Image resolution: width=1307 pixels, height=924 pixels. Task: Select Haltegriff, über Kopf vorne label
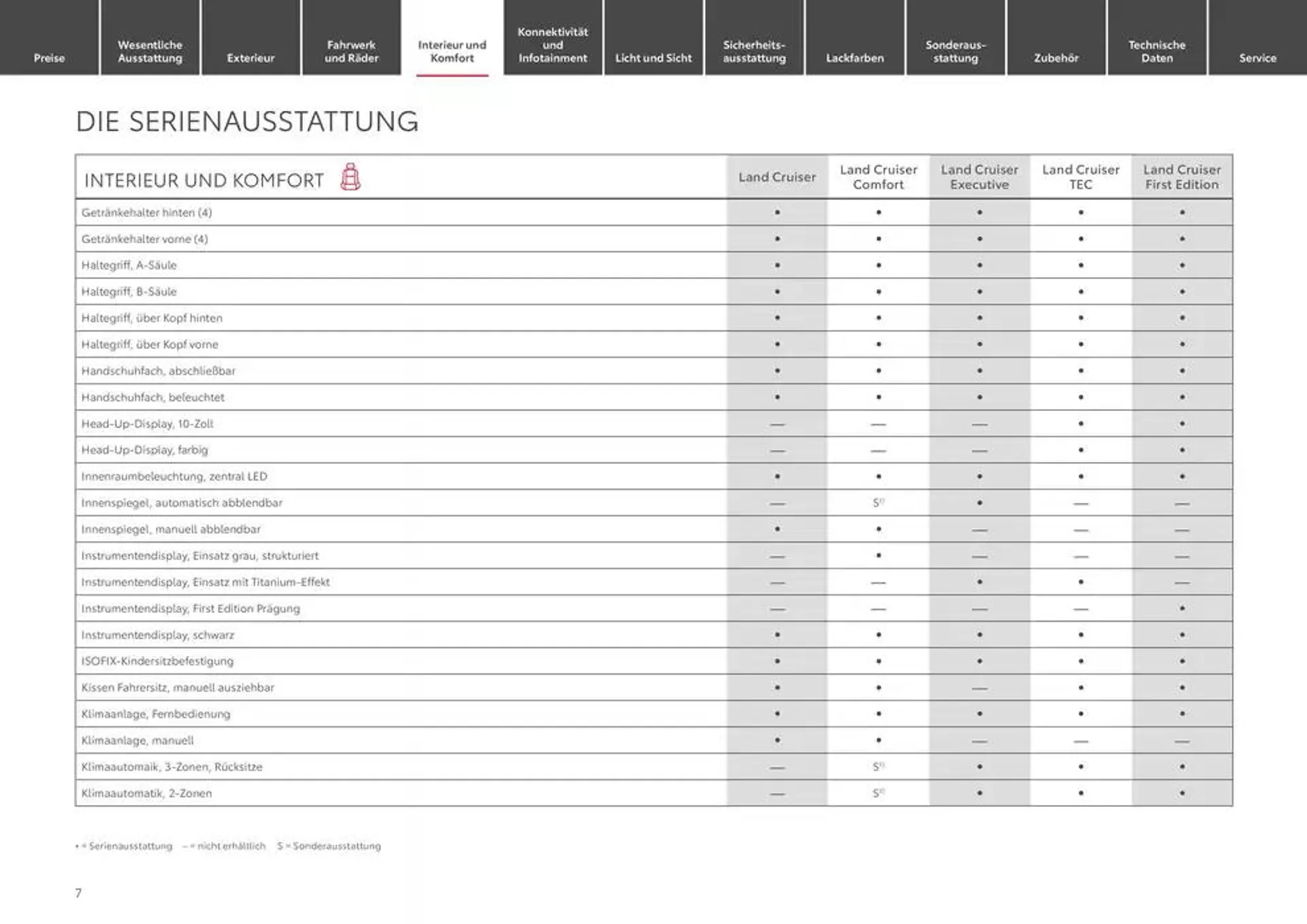(150, 344)
